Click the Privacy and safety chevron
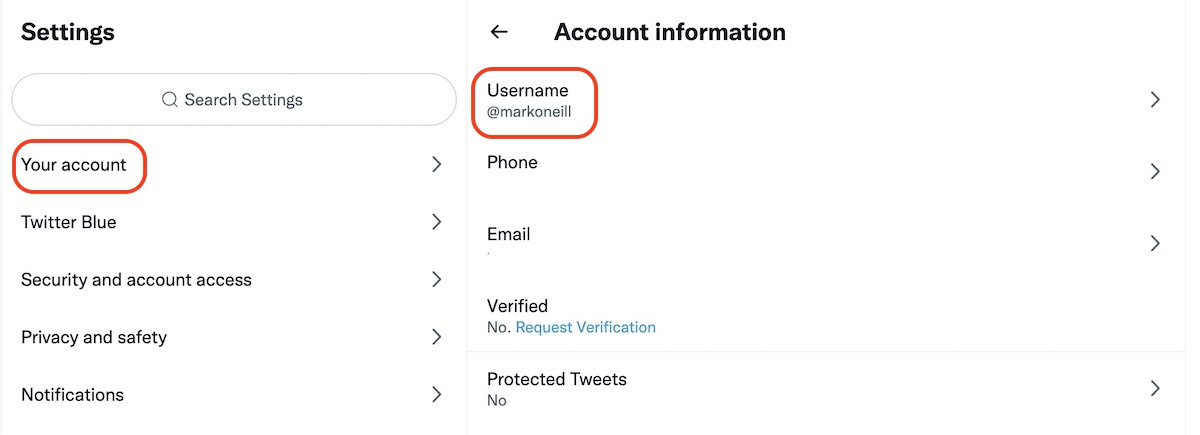This screenshot has width=1200, height=435. click(x=436, y=337)
